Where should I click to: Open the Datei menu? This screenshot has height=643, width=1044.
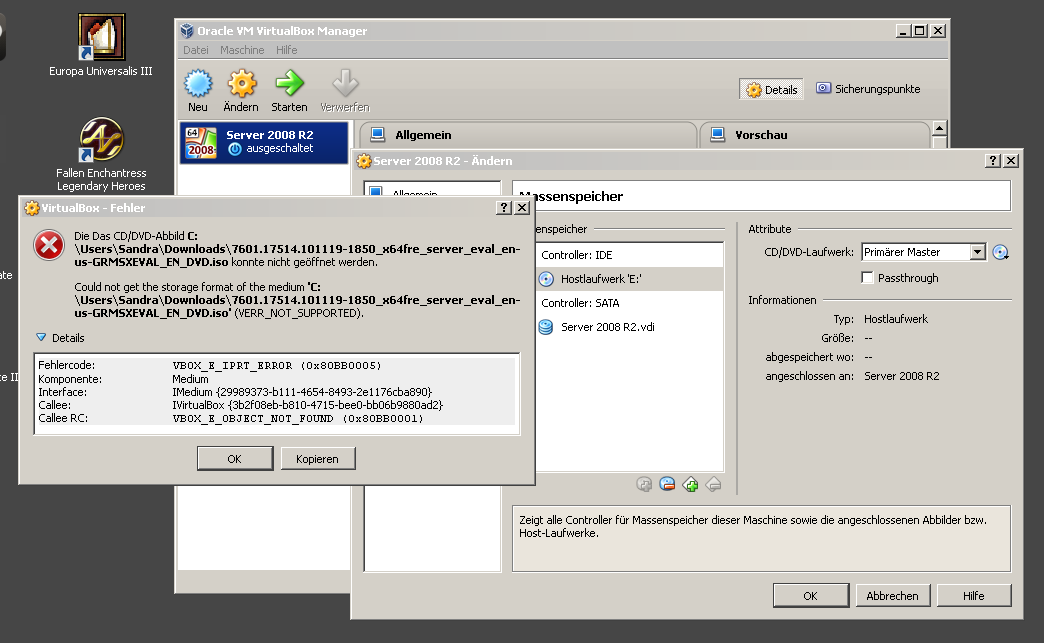coord(196,50)
